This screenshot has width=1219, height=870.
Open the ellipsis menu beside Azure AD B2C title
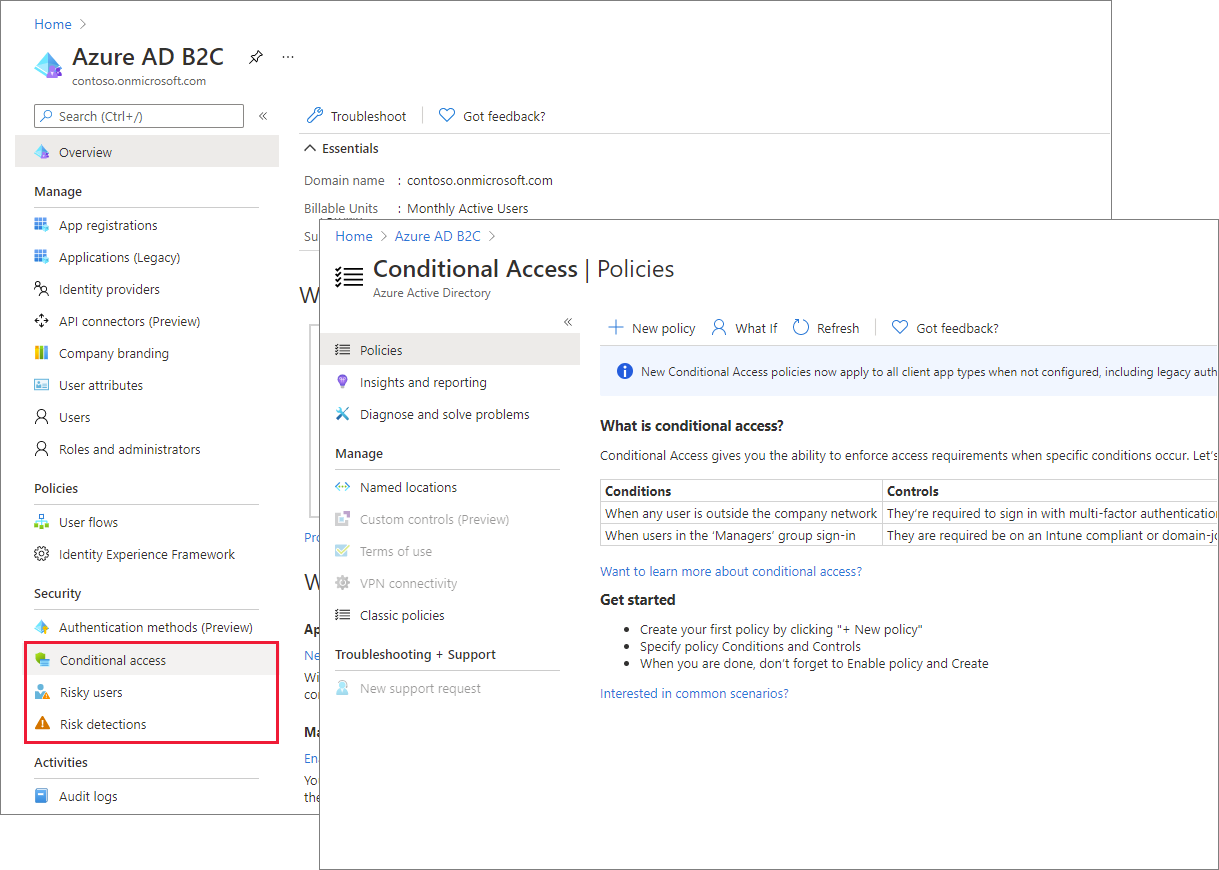288,57
